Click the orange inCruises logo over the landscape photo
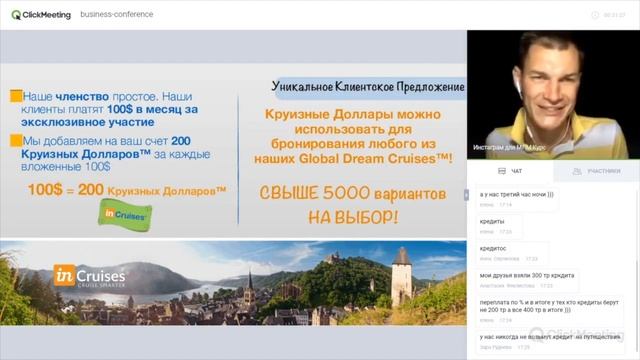The width and height of the screenshot is (640, 360). pos(89,276)
